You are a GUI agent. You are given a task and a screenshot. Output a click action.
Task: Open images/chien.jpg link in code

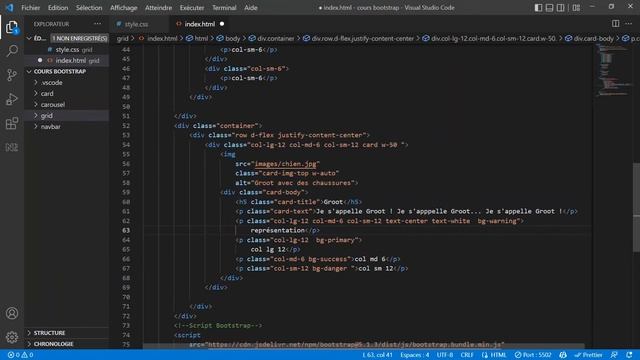click(x=285, y=164)
